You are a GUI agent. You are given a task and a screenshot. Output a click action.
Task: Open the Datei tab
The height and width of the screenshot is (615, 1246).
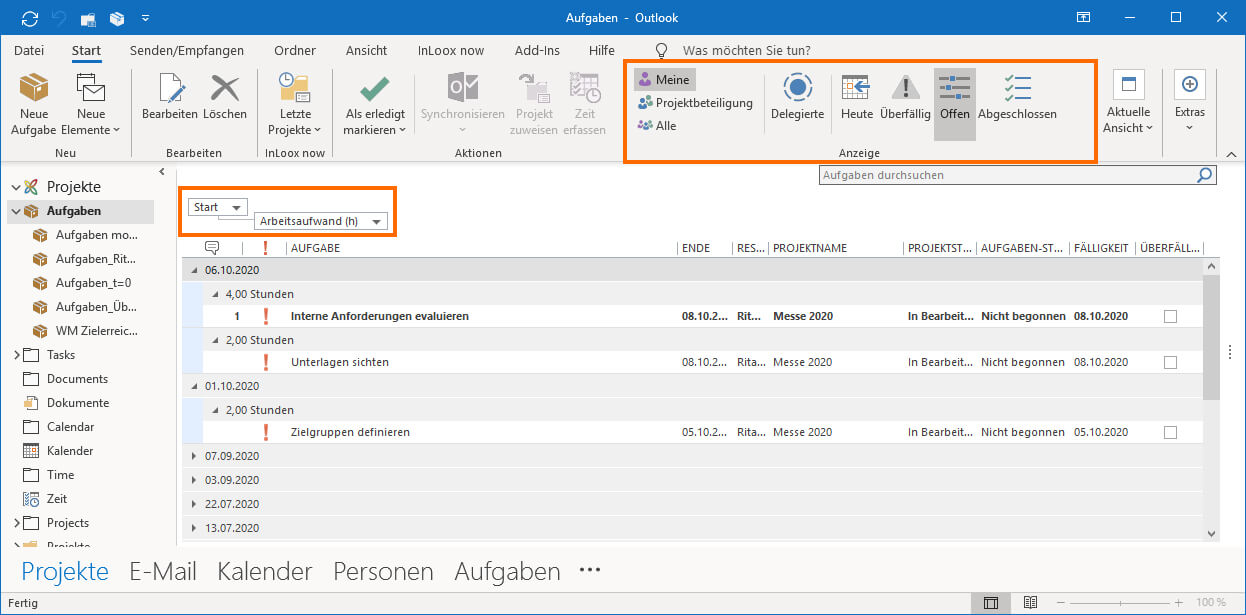29,50
